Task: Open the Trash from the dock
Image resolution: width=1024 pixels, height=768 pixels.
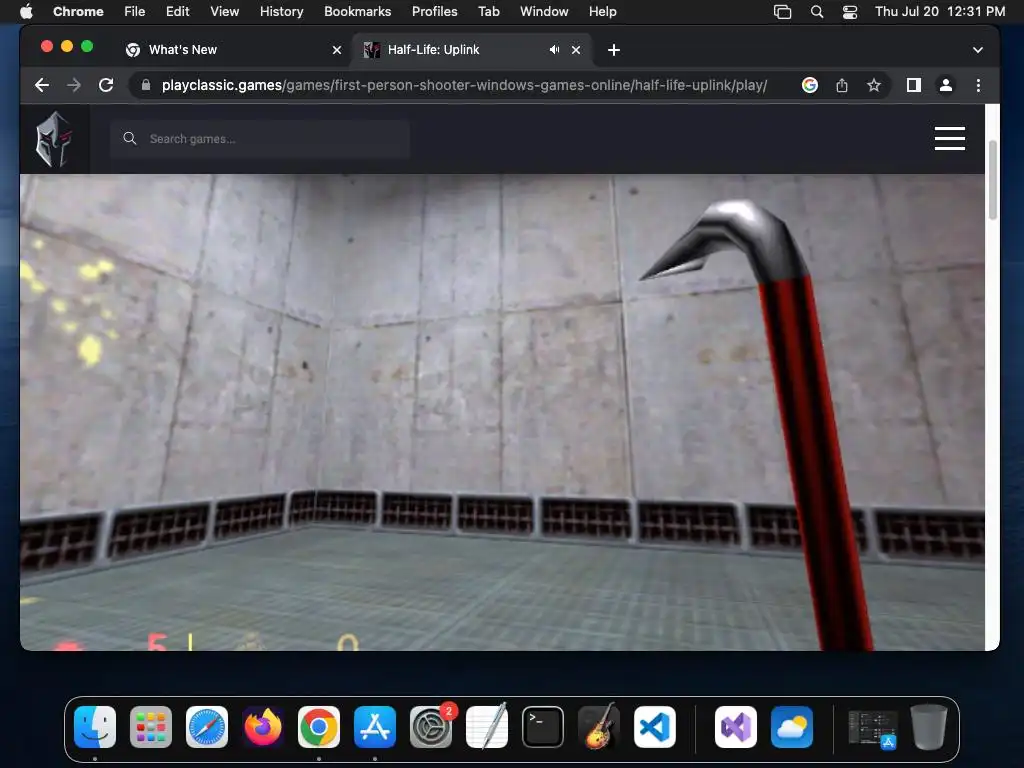Action: click(929, 727)
